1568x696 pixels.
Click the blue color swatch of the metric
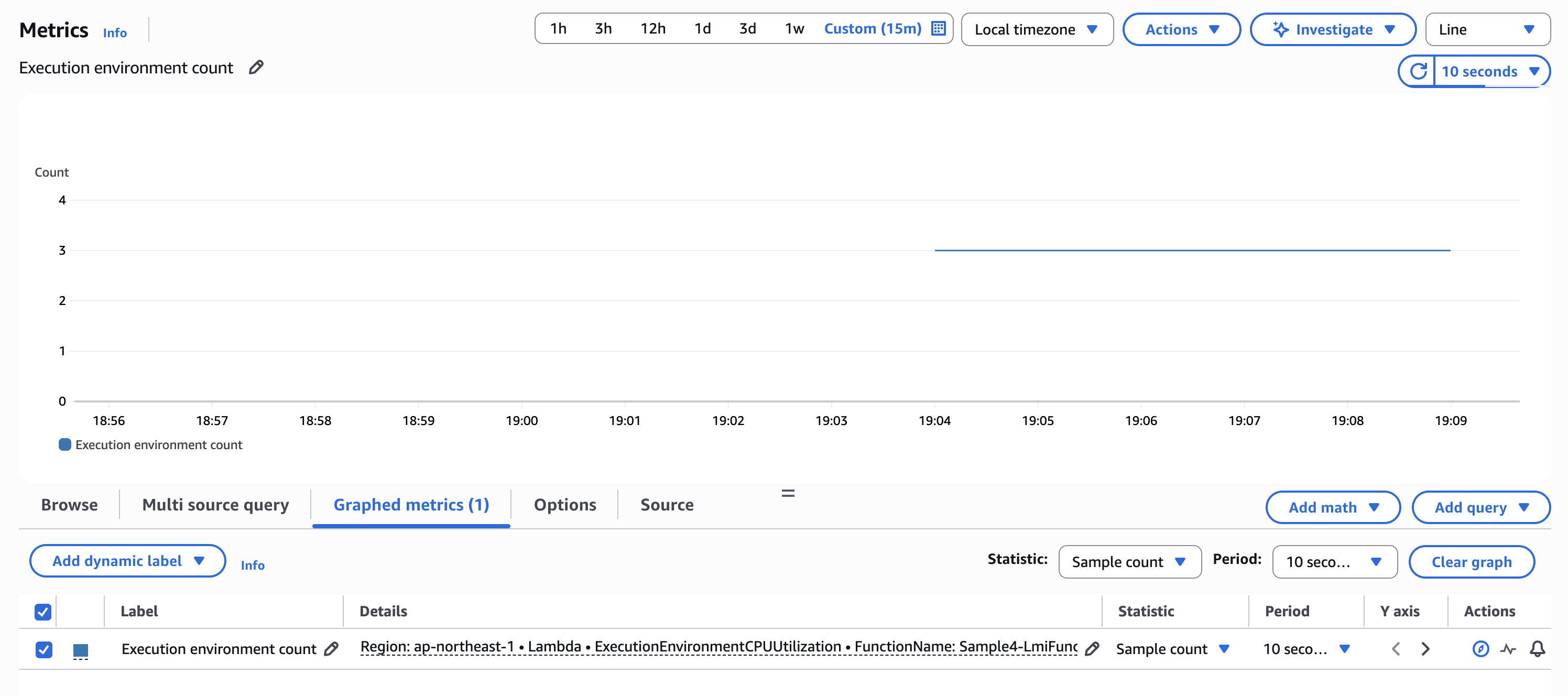(x=80, y=650)
